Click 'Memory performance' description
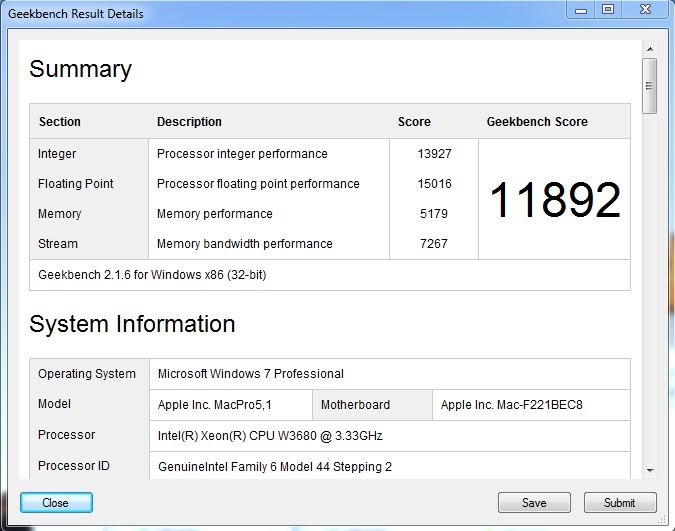This screenshot has height=531, width=675. pos(214,214)
